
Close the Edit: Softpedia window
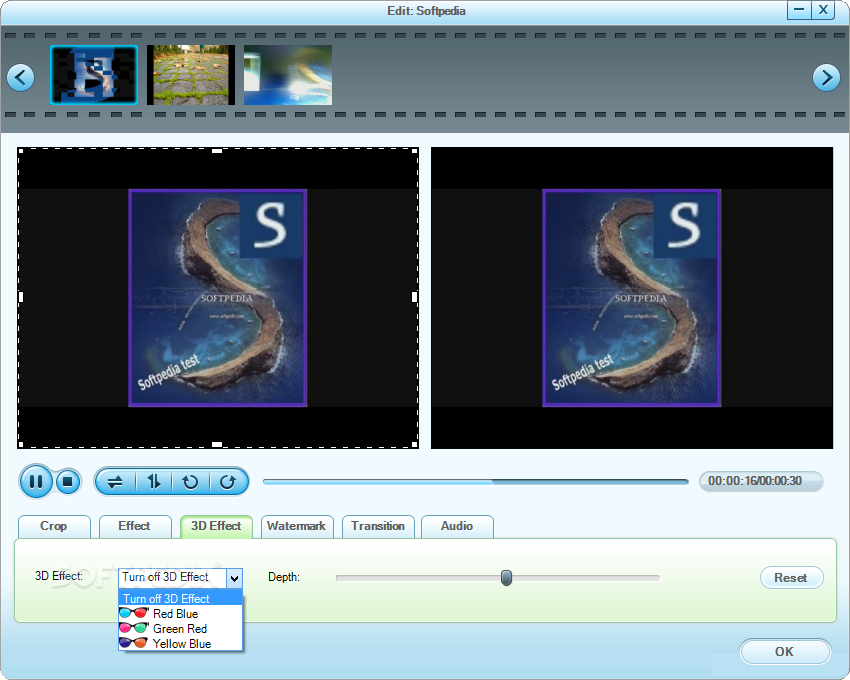pos(823,10)
